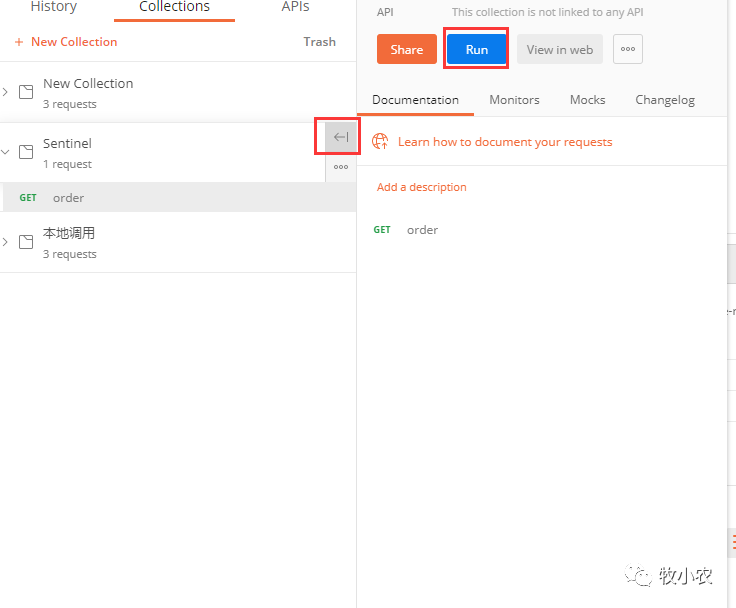736x608 pixels.
Task: Open the Monitors tab
Action: (514, 100)
